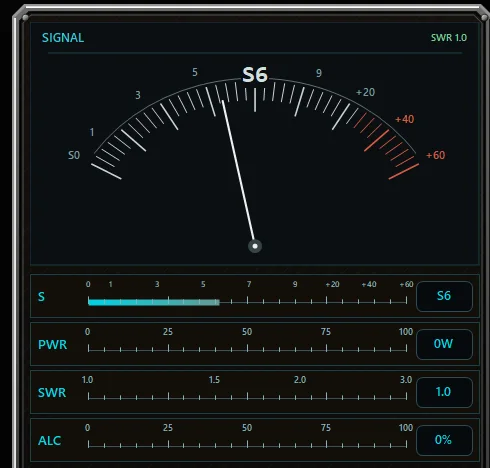Click the ALC row label

[x=49, y=441]
